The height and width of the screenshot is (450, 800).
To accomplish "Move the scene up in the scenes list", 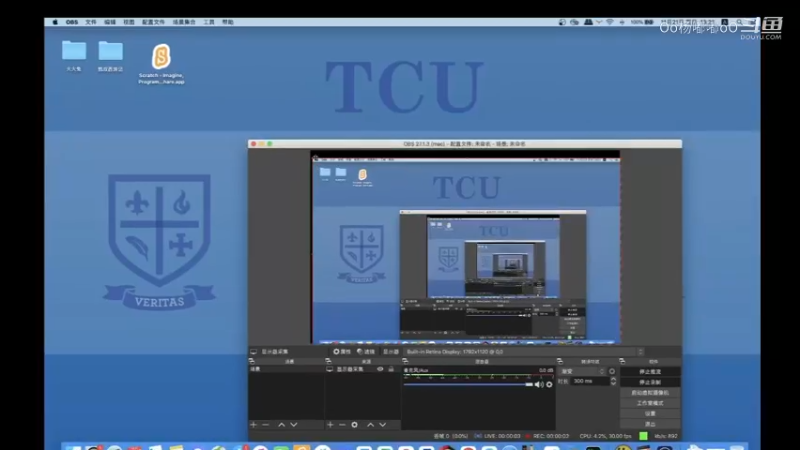I will click(x=282, y=424).
